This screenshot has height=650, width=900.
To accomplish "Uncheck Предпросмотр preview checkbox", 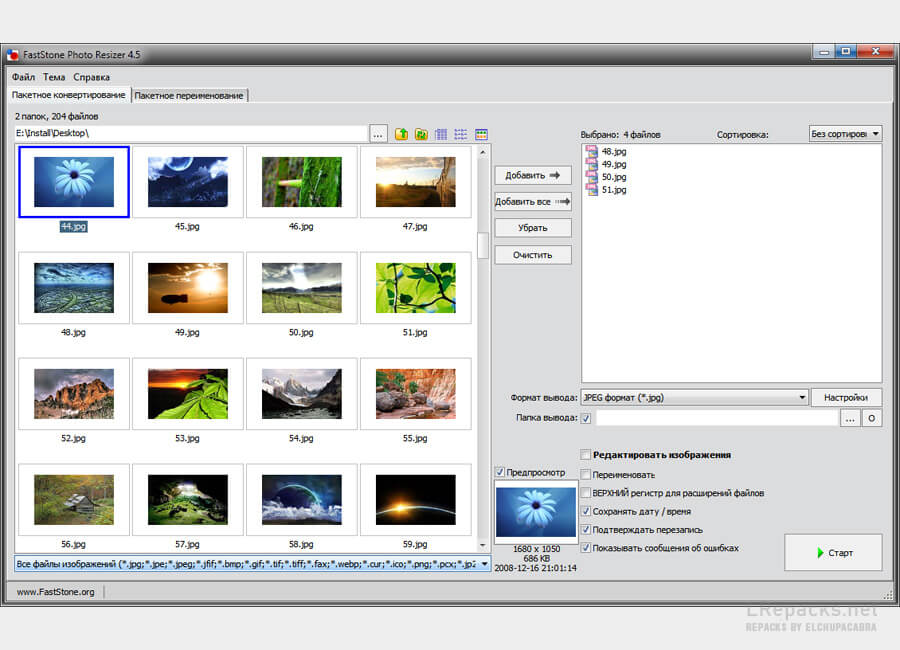I will click(500, 472).
